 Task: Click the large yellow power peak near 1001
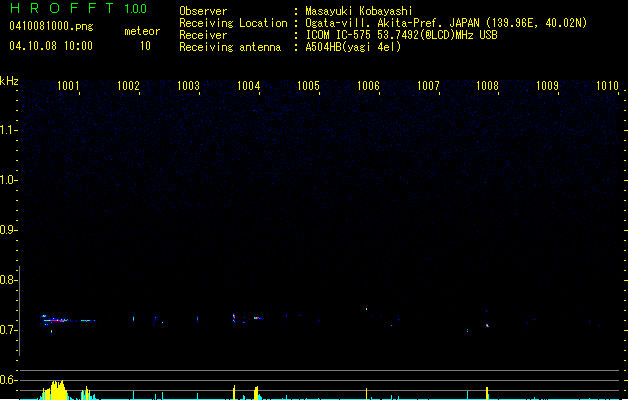pyautogui.click(x=57, y=390)
